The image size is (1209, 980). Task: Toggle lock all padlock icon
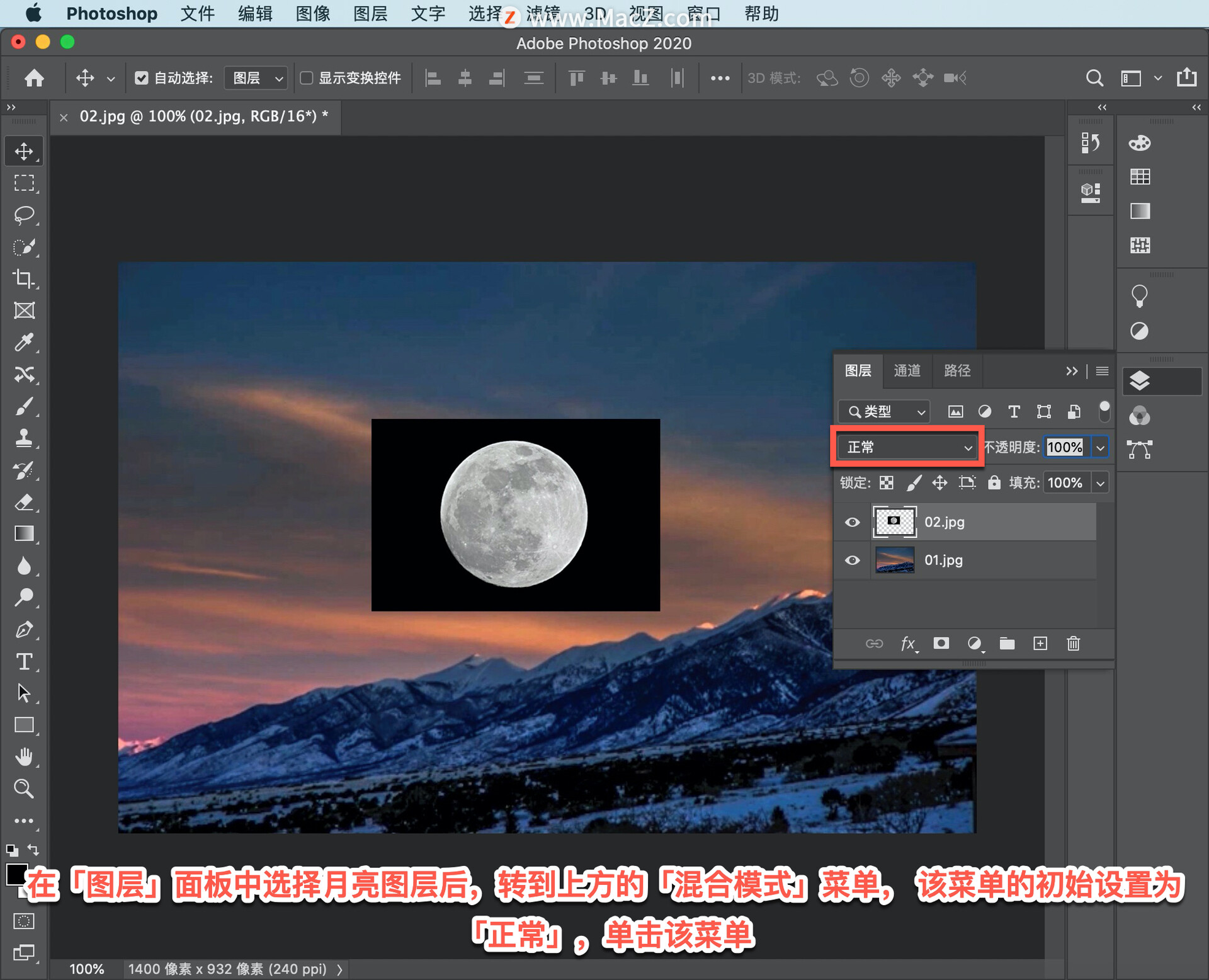click(x=994, y=483)
